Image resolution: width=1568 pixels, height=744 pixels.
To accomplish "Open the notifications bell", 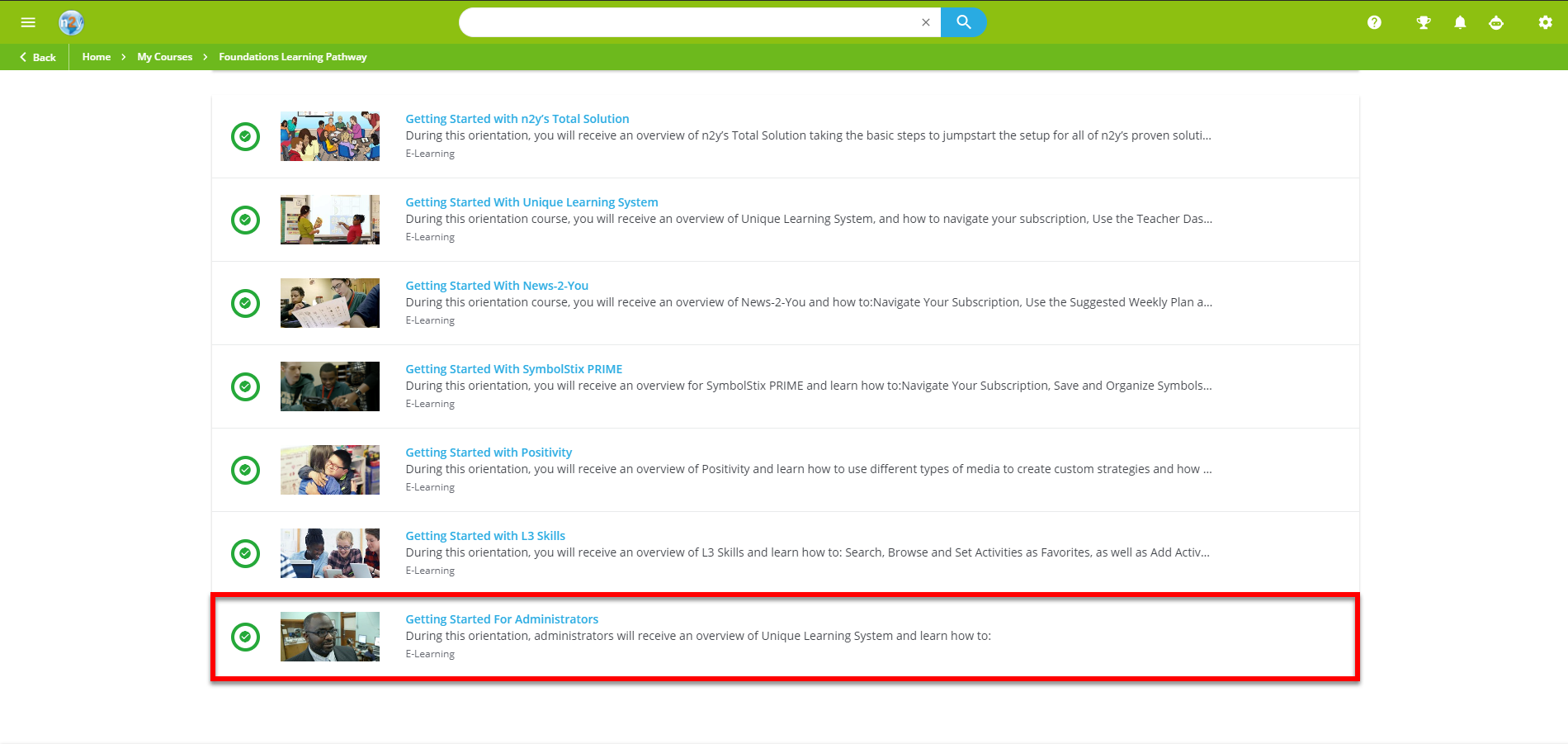I will (1460, 22).
